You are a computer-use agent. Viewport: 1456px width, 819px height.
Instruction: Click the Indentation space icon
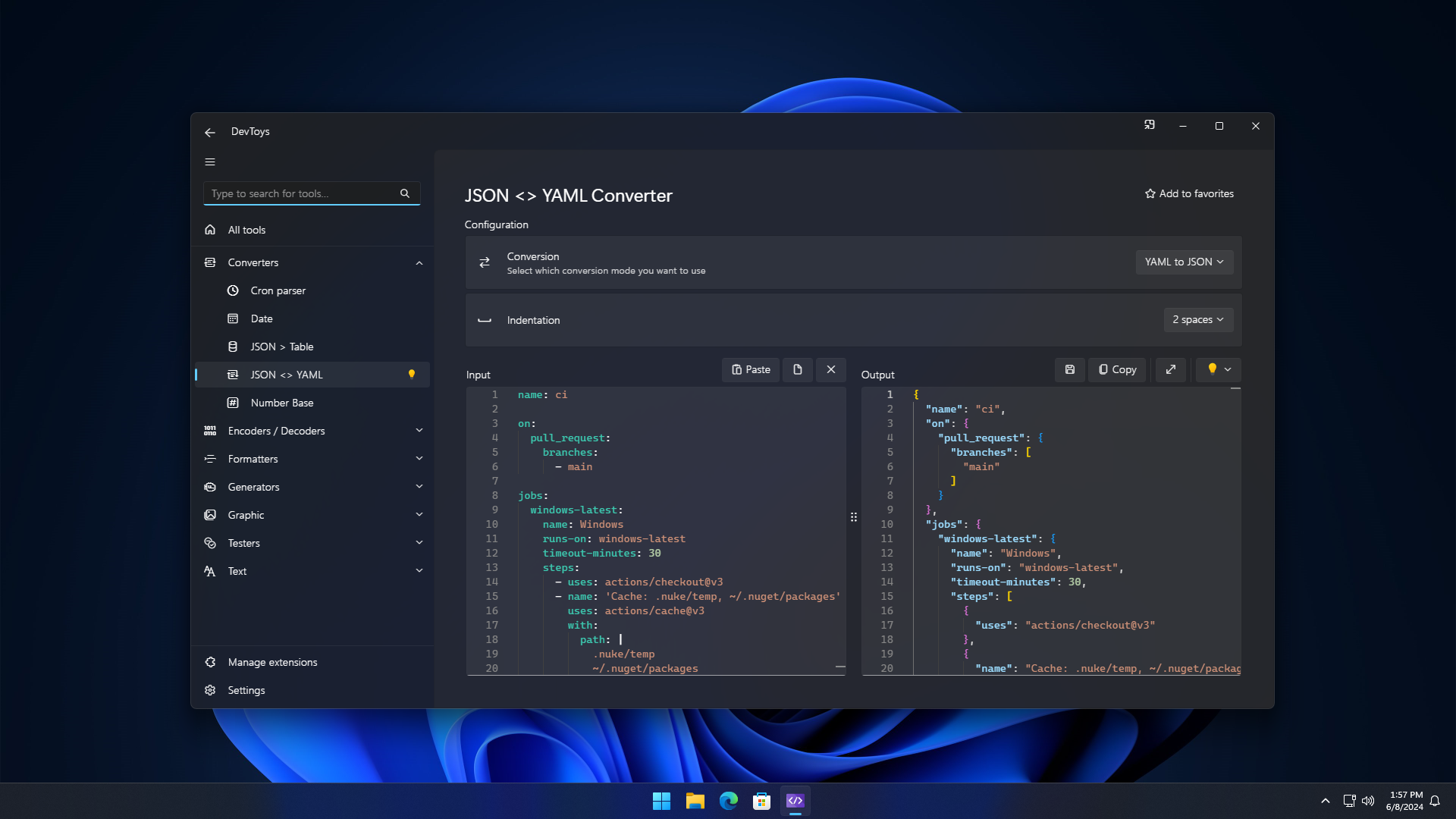485,320
